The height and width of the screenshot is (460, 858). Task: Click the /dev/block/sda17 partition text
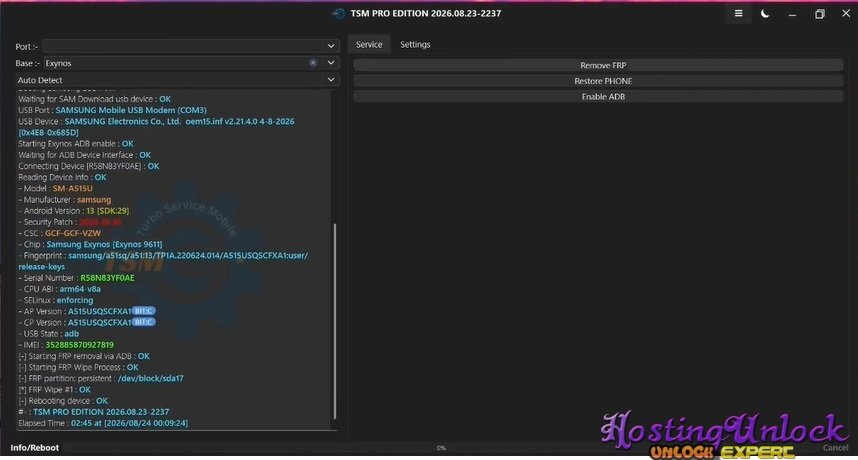150,378
